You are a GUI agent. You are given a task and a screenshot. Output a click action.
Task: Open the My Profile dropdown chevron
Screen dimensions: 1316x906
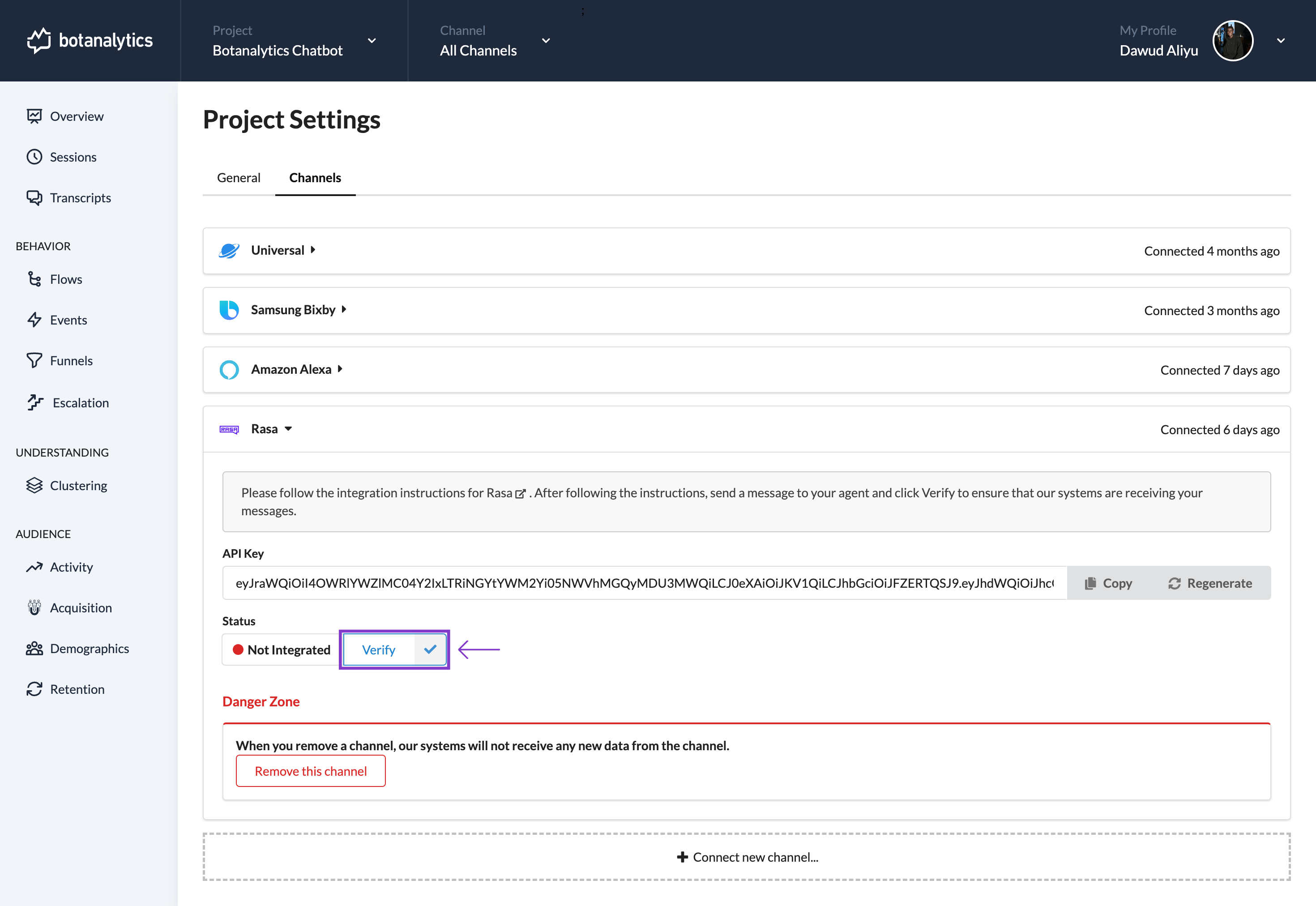click(x=1281, y=40)
